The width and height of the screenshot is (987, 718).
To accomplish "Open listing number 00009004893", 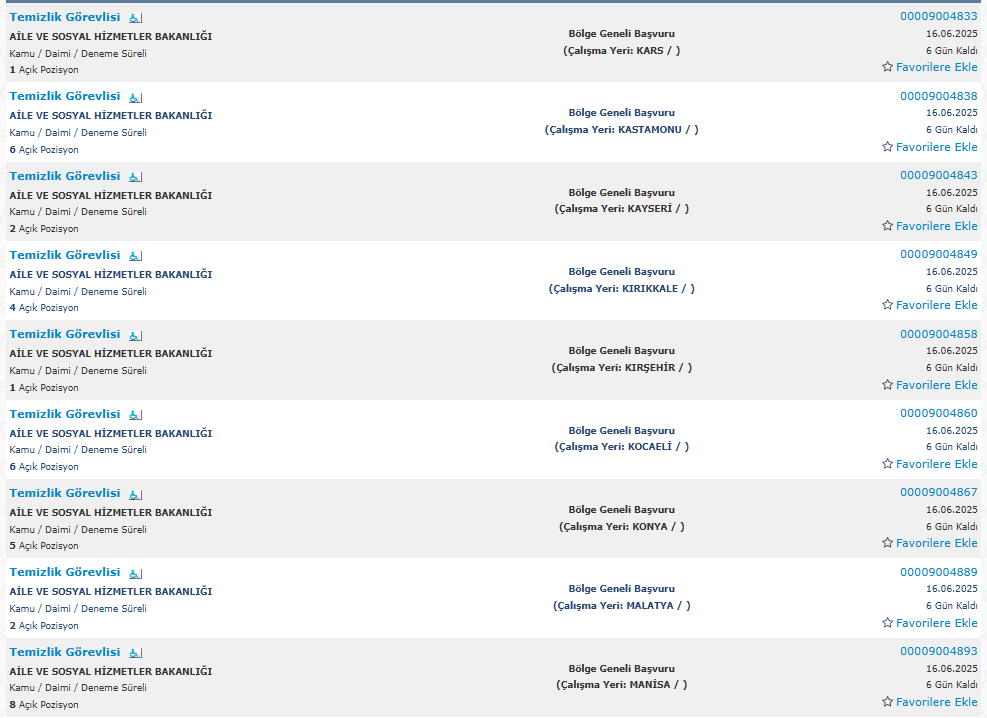I will tap(938, 651).
